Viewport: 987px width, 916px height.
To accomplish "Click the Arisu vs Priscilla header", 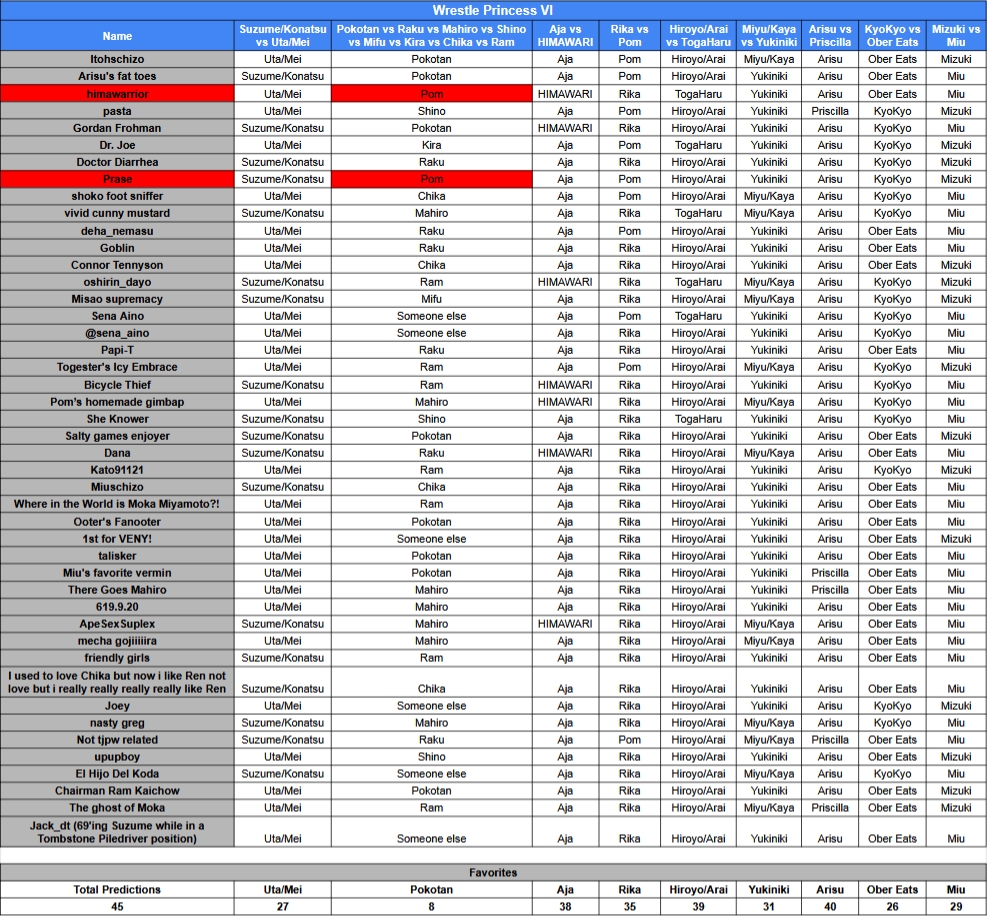I will (830, 36).
